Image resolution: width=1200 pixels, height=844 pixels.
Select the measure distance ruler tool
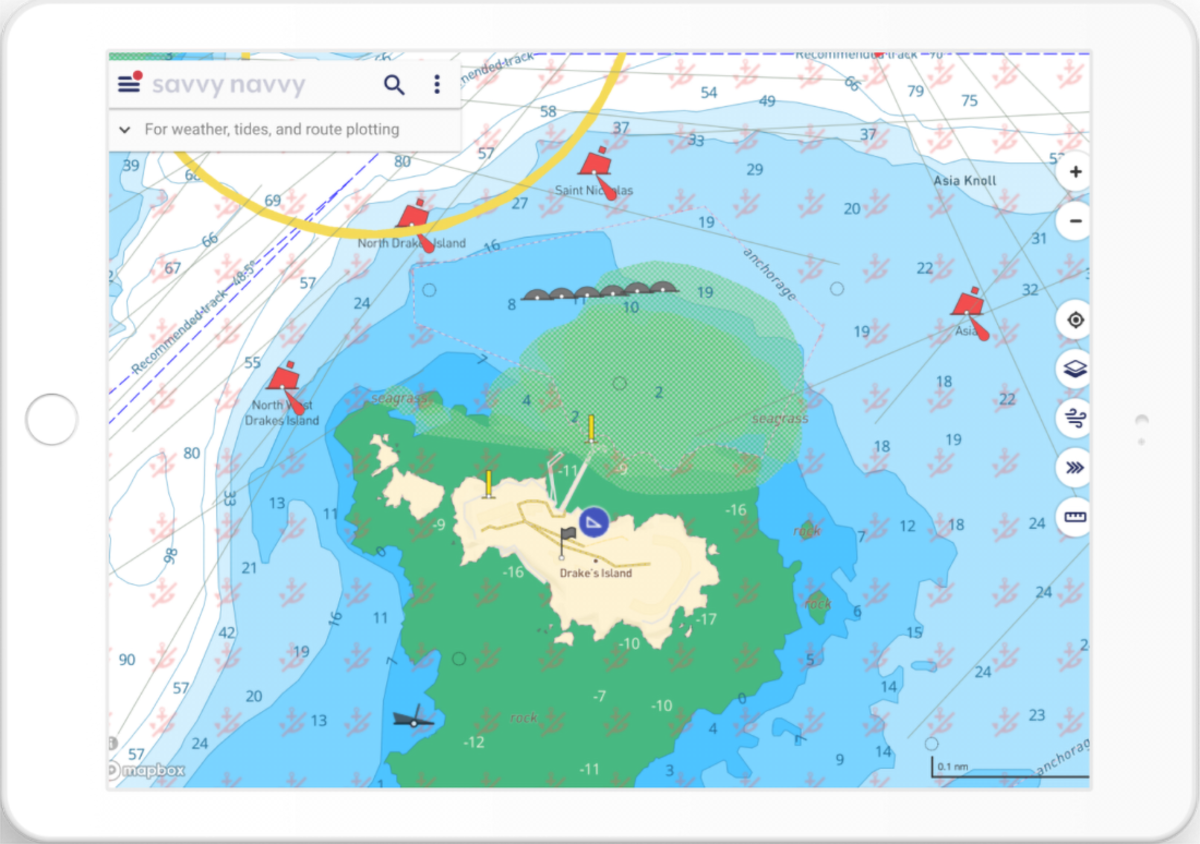pos(1073,518)
